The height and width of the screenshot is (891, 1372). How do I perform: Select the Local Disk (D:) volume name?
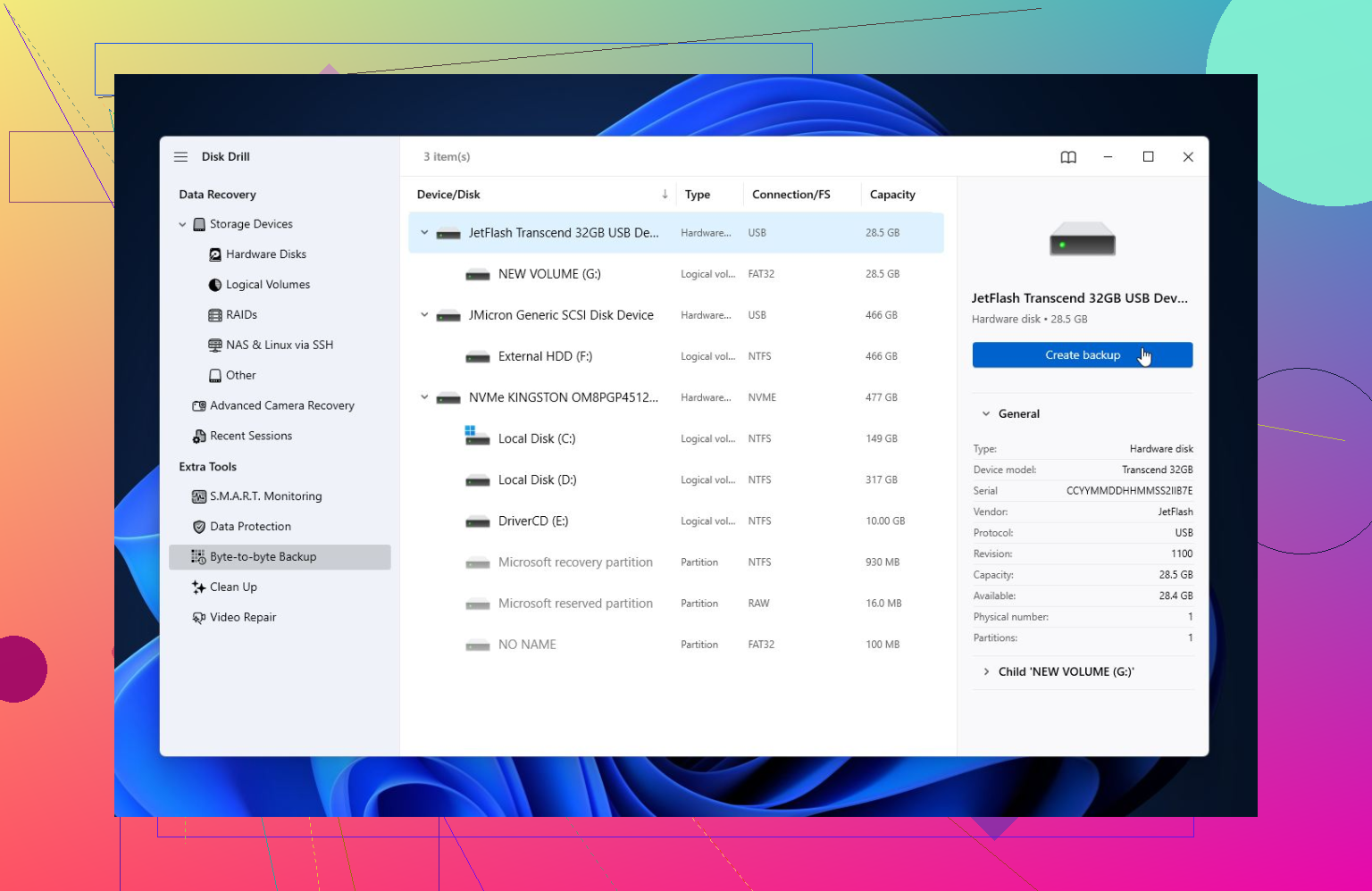coord(538,480)
